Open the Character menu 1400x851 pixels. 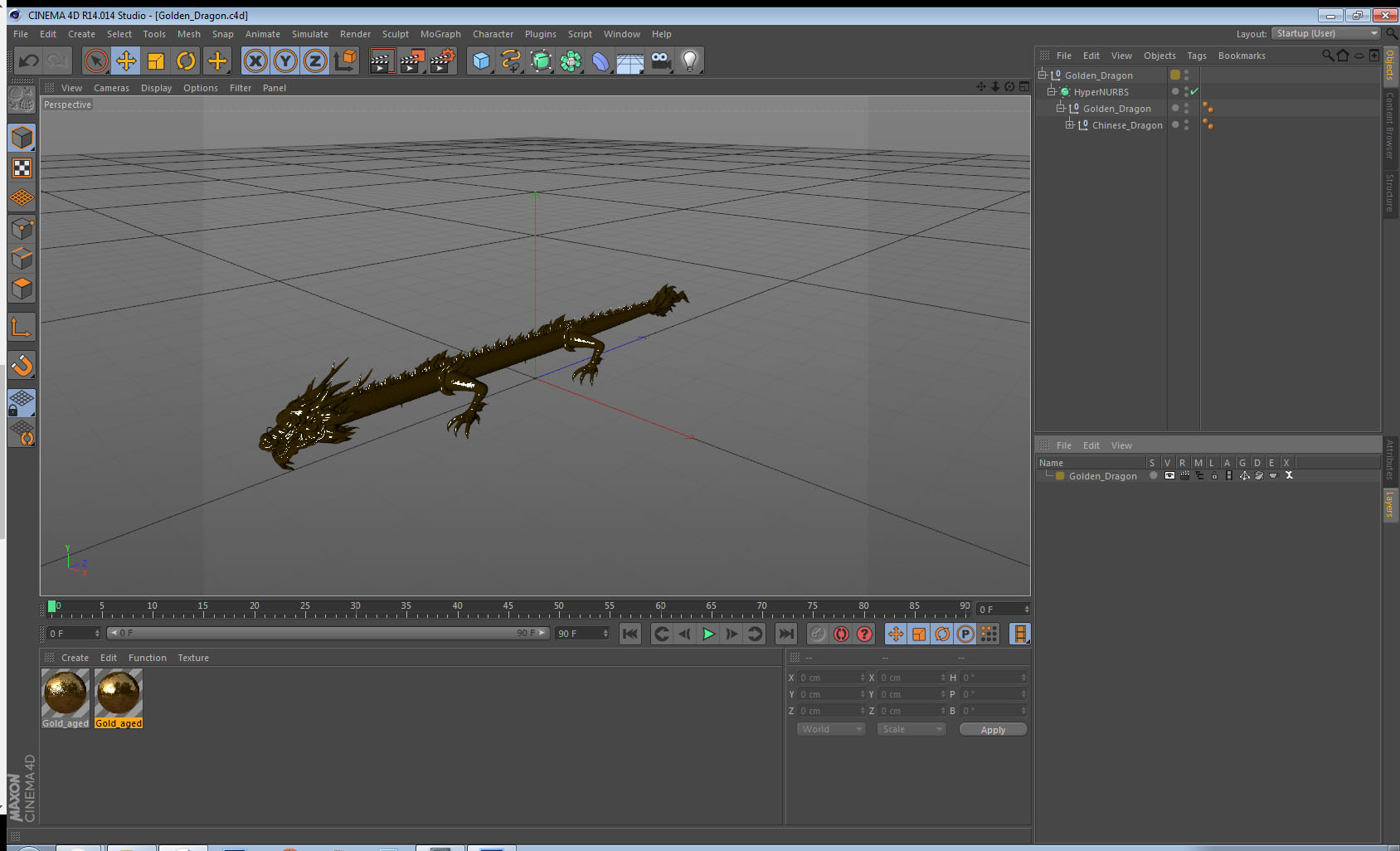(493, 34)
